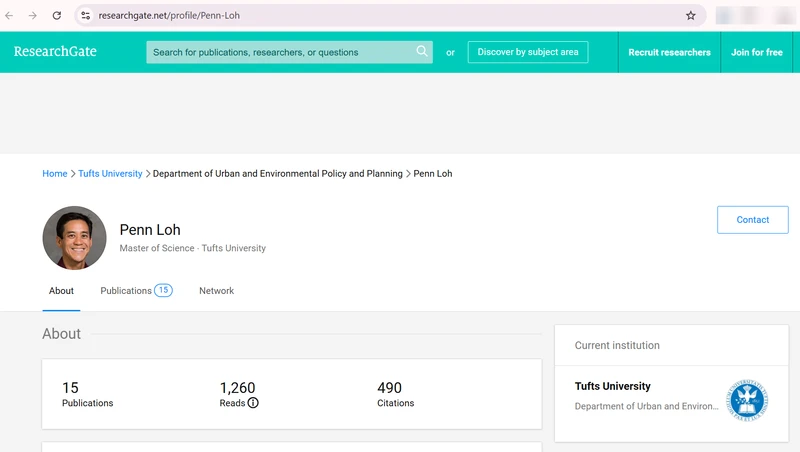Click the browser address bar URL
The height and width of the screenshot is (452, 800).
(169, 15)
